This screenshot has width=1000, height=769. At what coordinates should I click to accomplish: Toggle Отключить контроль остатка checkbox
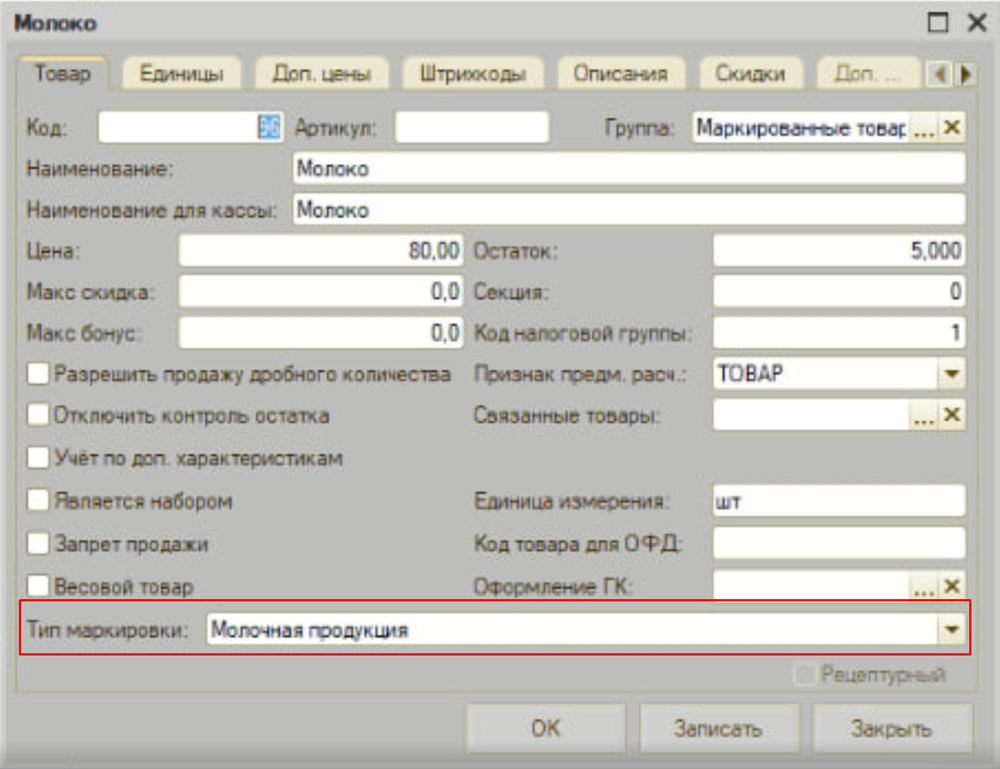38,414
